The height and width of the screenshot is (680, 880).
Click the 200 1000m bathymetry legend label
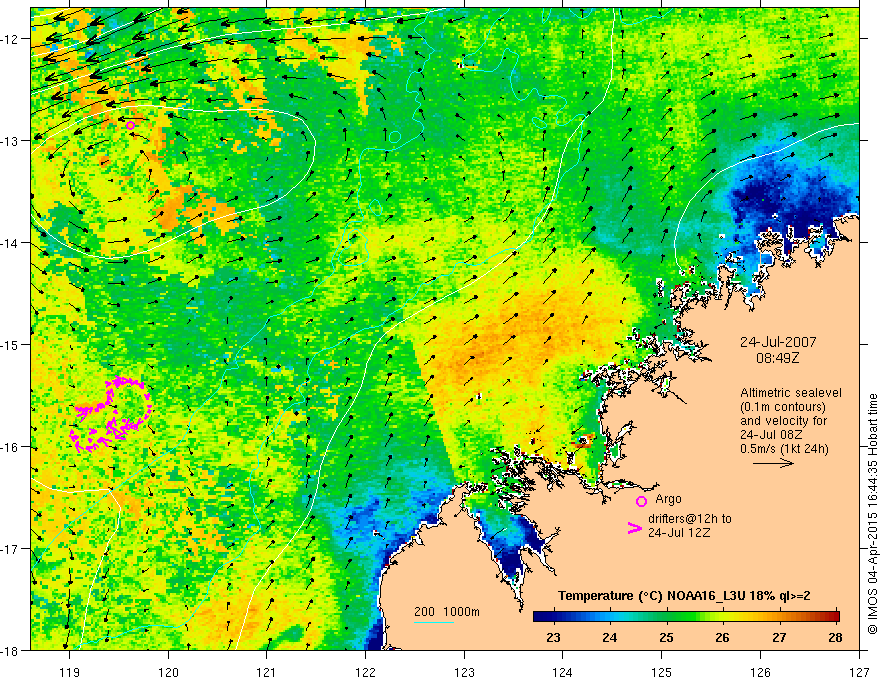coord(447,612)
